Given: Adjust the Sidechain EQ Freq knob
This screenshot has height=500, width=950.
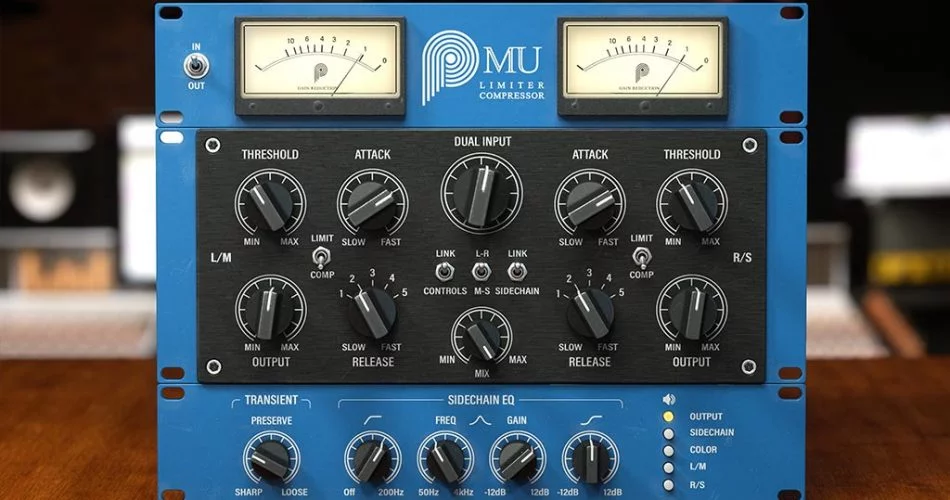Looking at the screenshot, I should (x=445, y=459).
